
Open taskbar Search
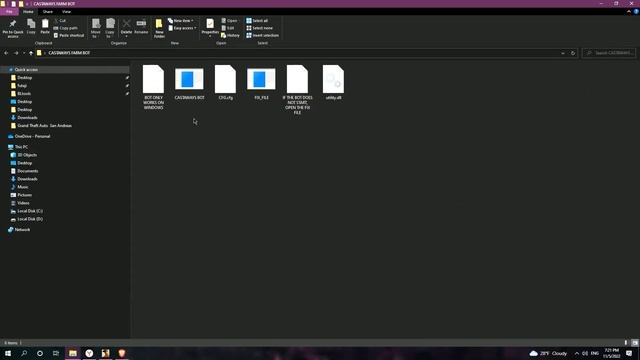click(x=24, y=353)
